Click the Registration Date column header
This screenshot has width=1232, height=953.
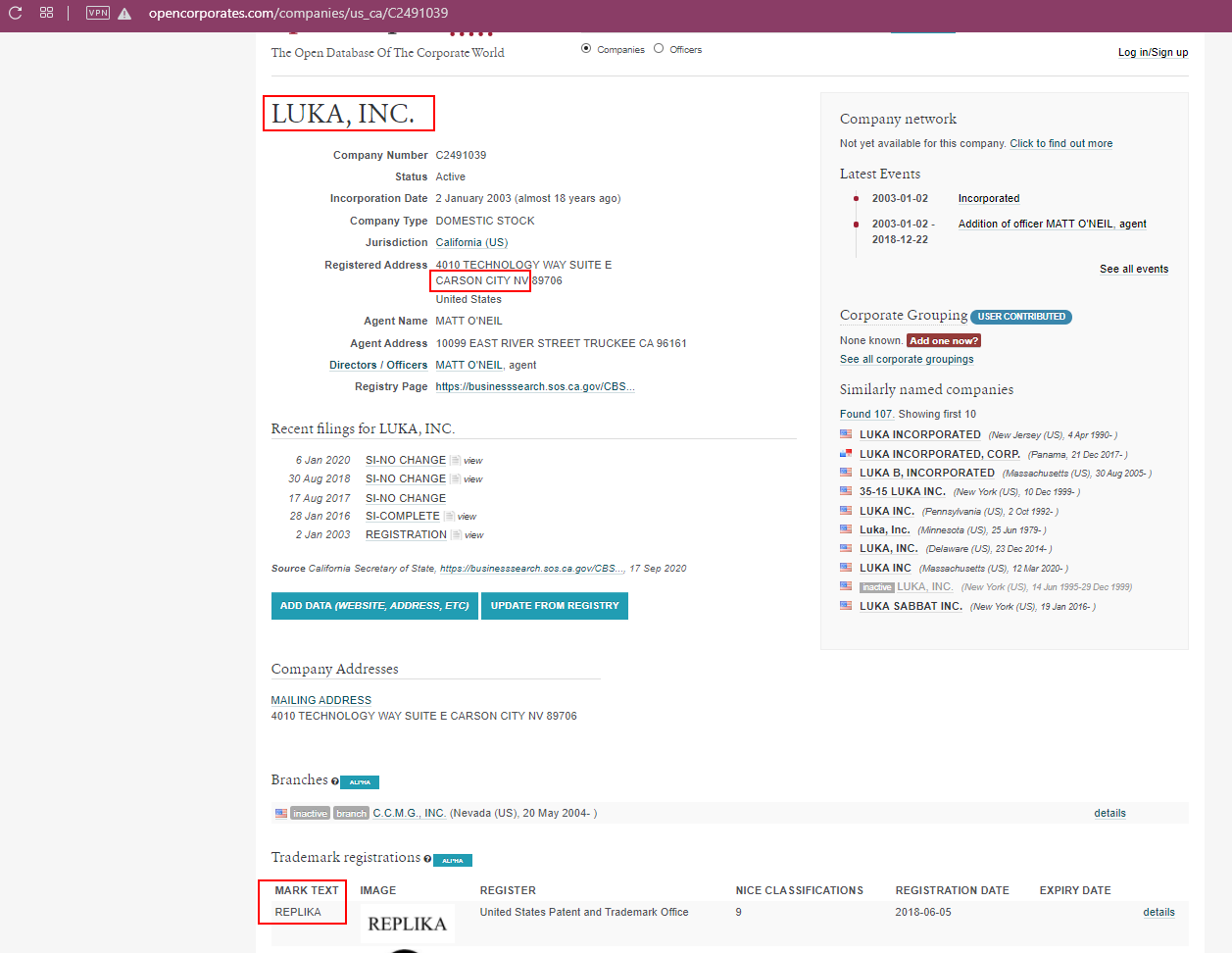click(x=952, y=891)
